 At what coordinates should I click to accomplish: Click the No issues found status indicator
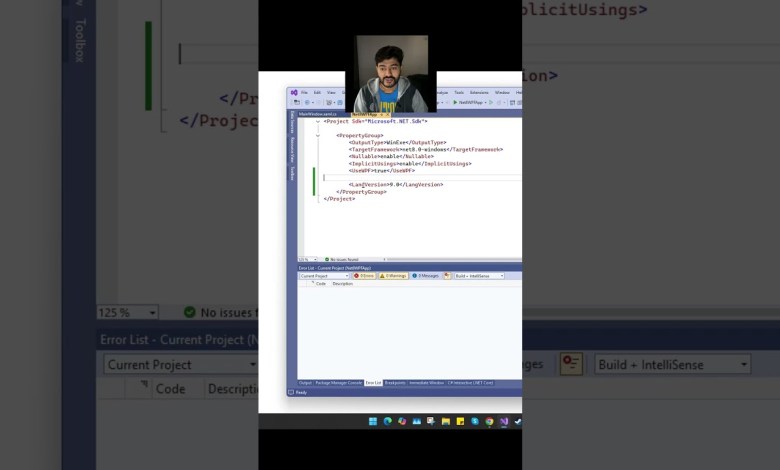(341, 260)
